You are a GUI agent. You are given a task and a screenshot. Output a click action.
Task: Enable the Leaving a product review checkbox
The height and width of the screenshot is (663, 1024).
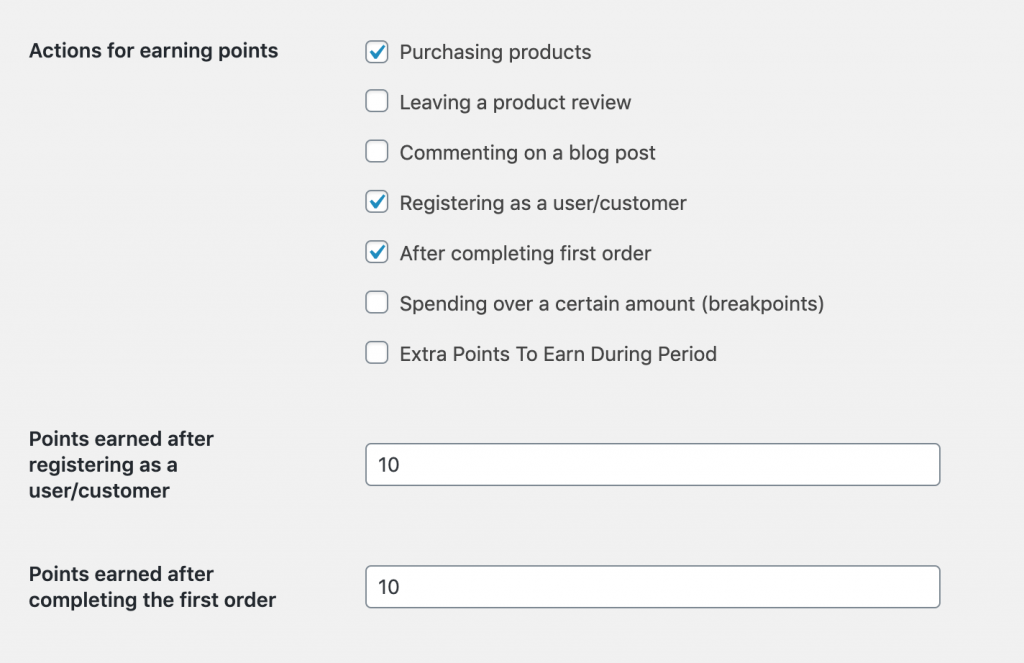377,101
